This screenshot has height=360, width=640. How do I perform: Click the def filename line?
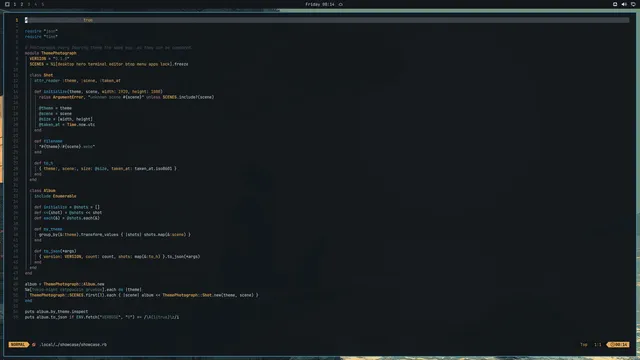tap(48, 141)
